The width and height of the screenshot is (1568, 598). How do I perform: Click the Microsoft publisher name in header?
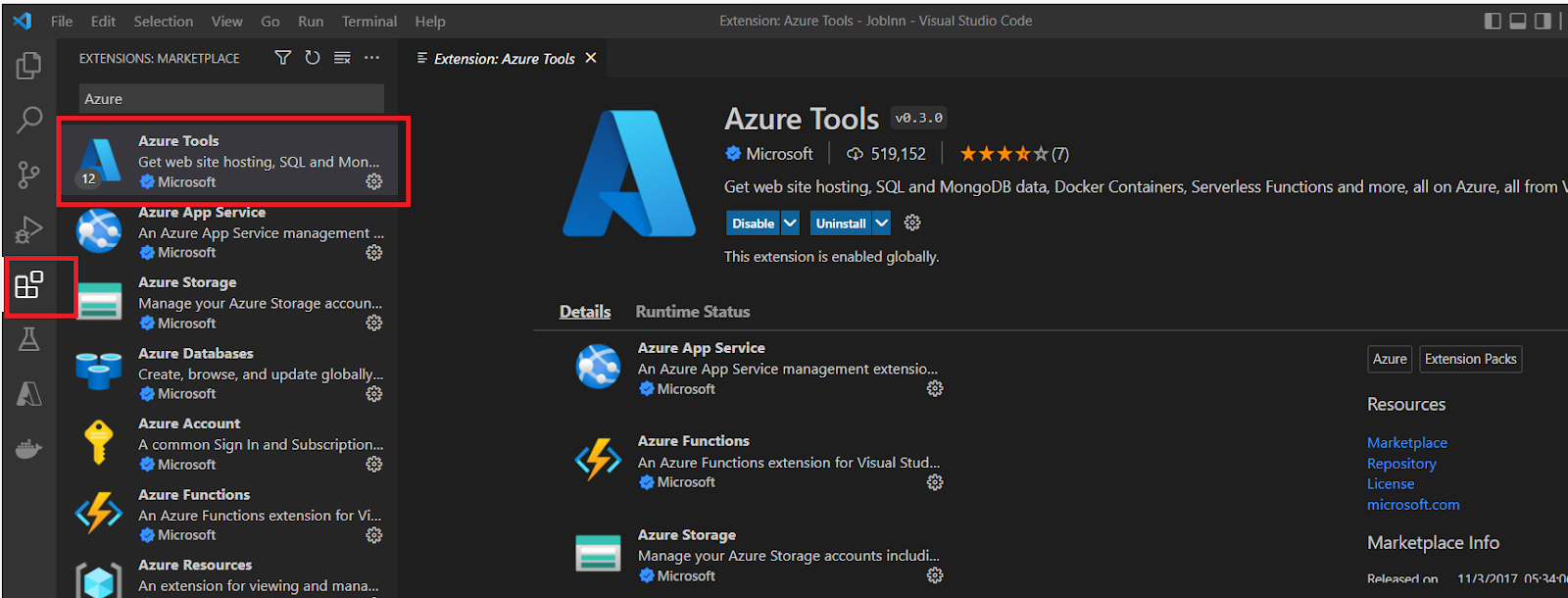[x=779, y=153]
